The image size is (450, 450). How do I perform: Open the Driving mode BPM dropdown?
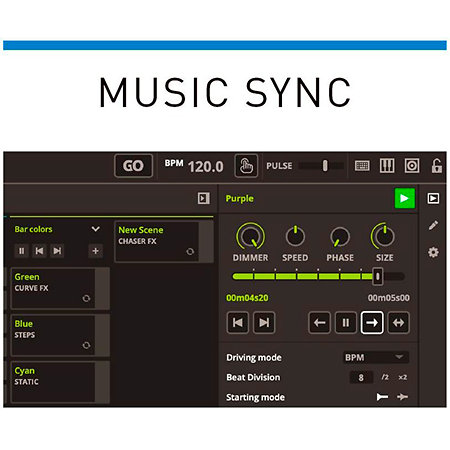(x=376, y=357)
